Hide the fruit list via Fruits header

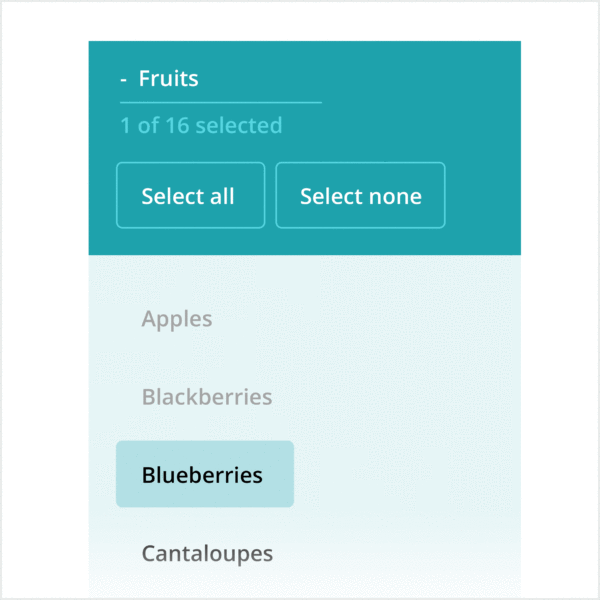pyautogui.click(x=168, y=79)
